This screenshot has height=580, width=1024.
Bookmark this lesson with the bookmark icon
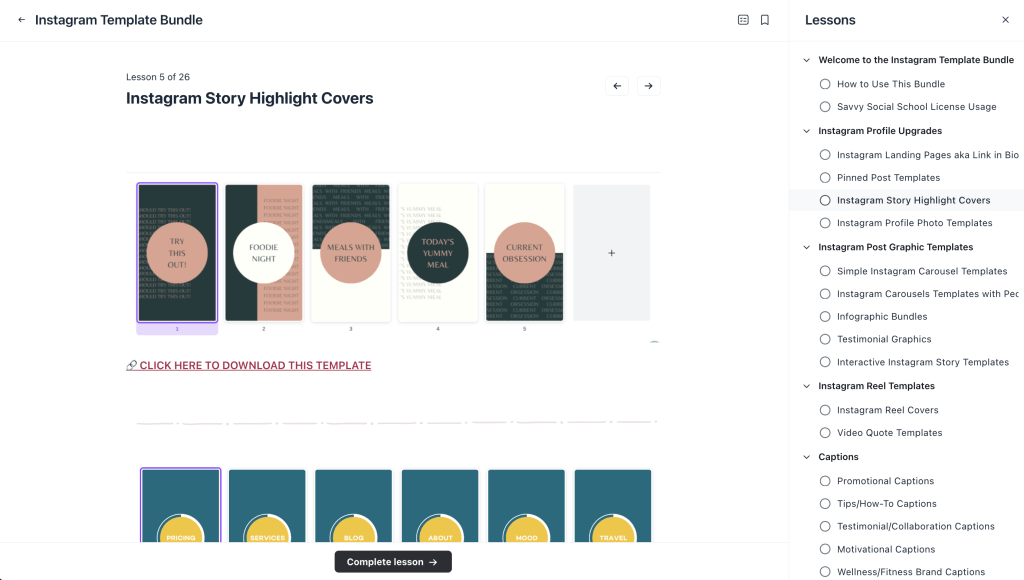pyautogui.click(x=765, y=20)
